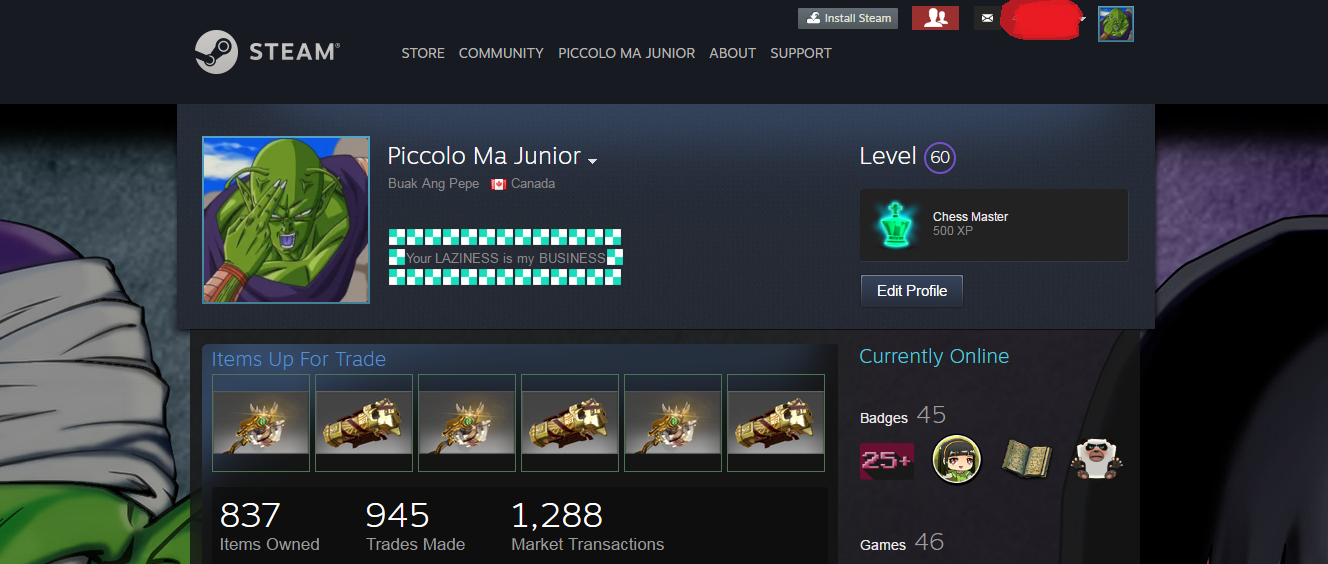
Task: Click the Install Steam button
Action: click(848, 18)
